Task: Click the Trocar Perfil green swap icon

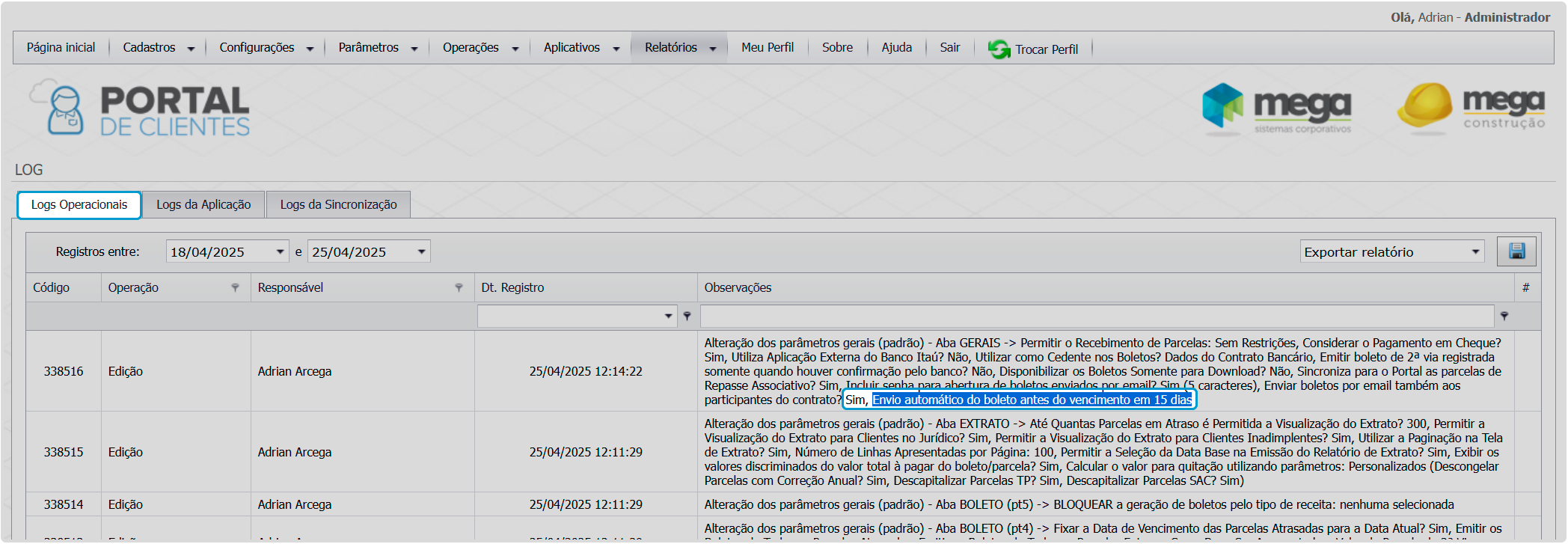Action: 999,49
